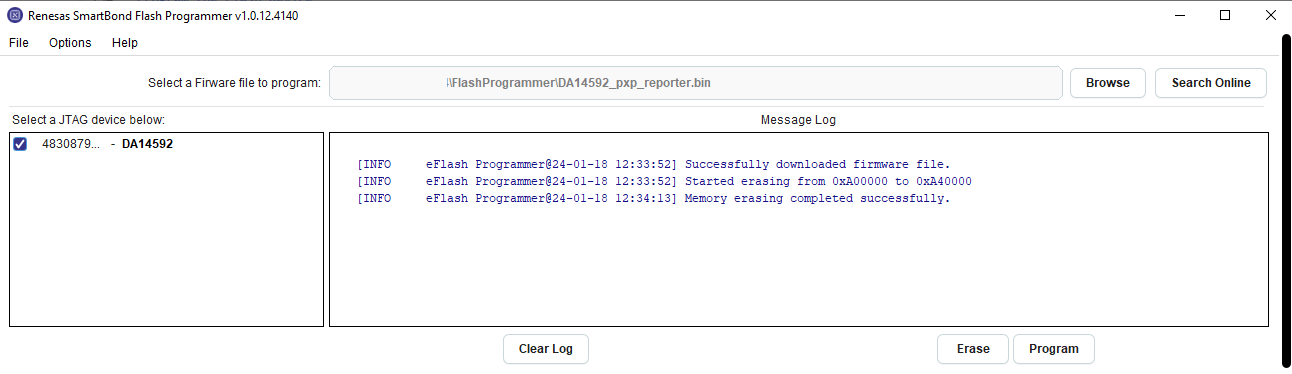This screenshot has width=1292, height=374.
Task: Open the Options menu
Action: pos(70,43)
